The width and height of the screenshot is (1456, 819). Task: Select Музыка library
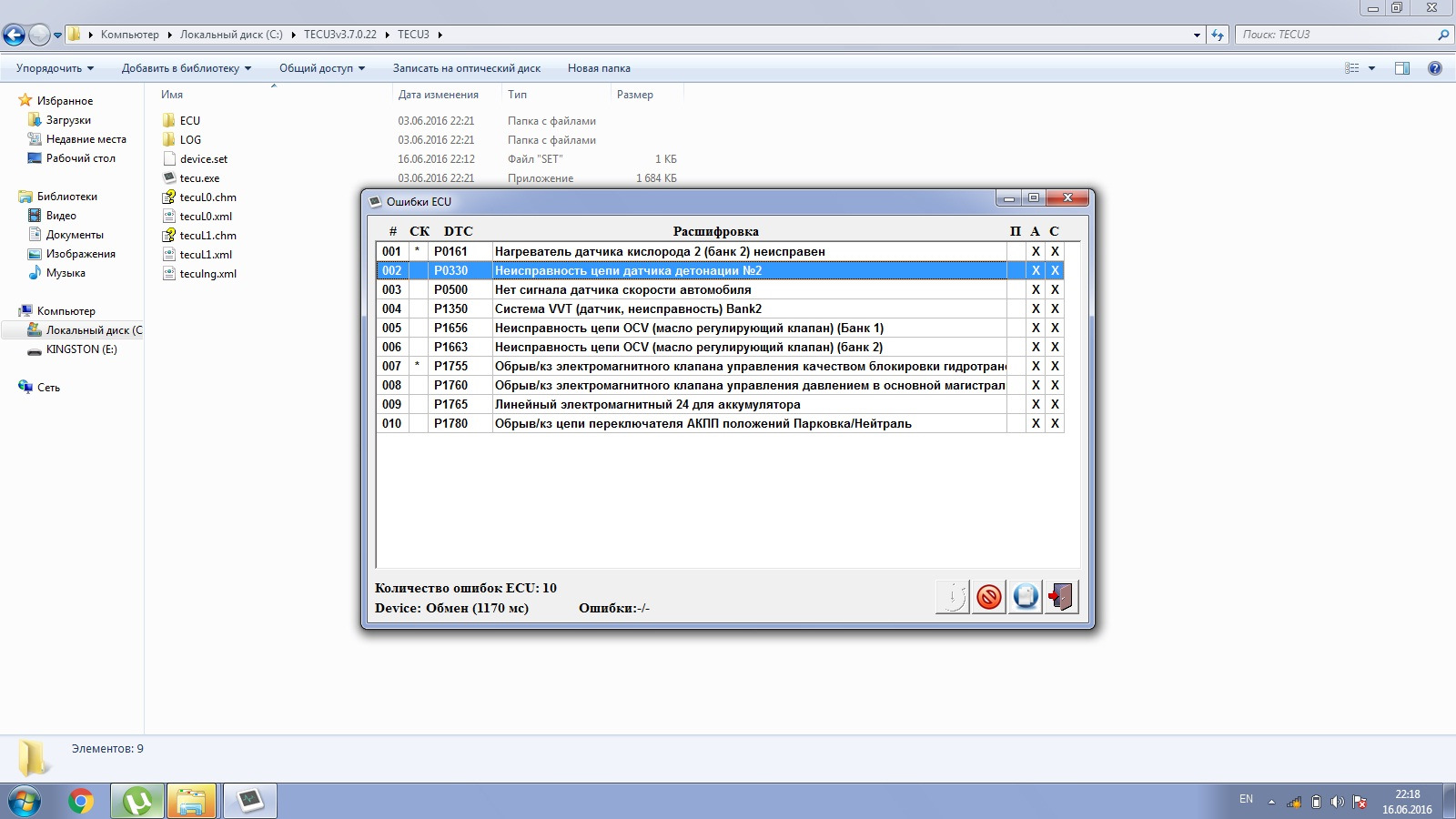pyautogui.click(x=66, y=273)
